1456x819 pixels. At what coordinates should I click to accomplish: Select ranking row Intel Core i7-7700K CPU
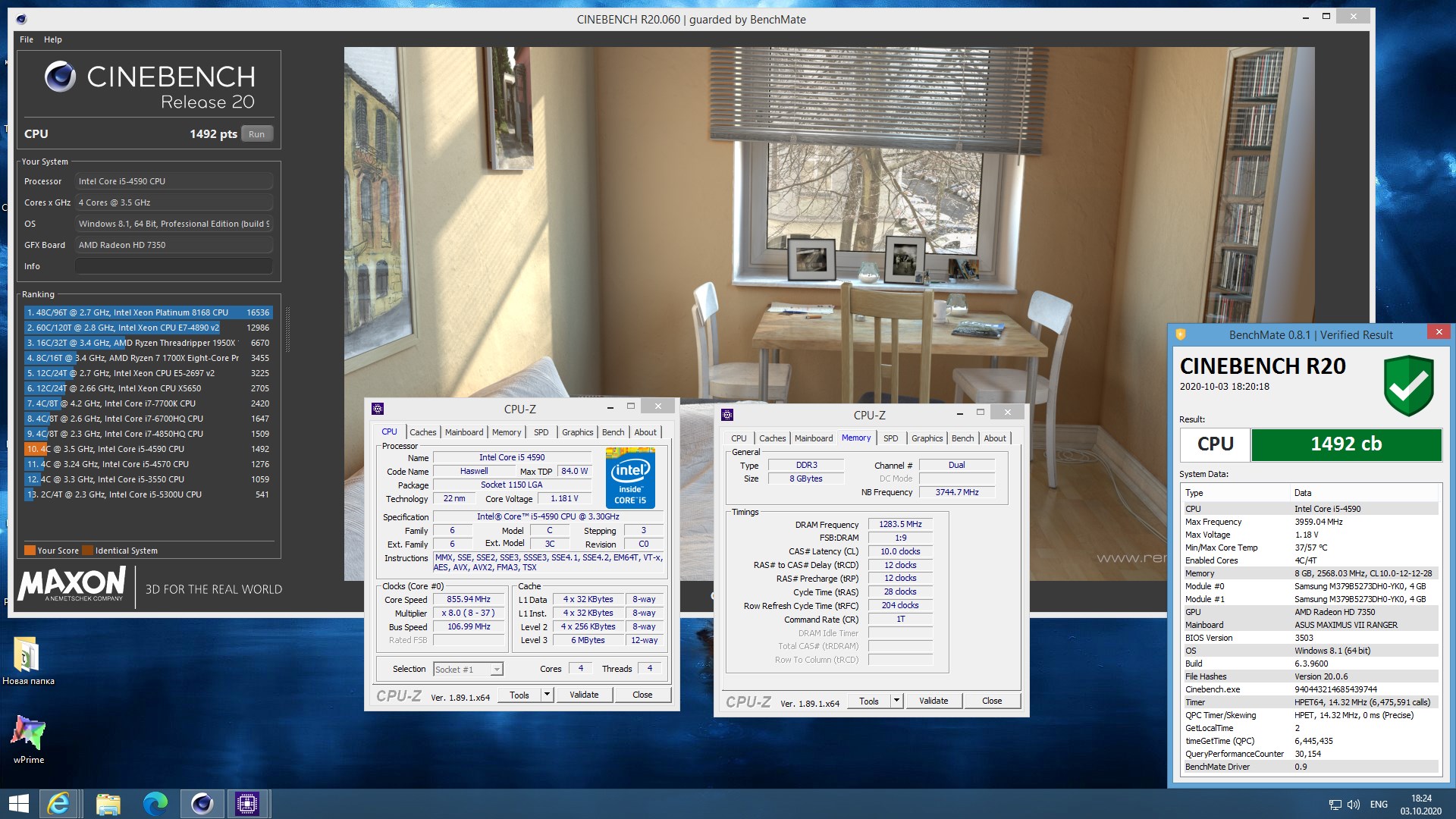[x=148, y=403]
